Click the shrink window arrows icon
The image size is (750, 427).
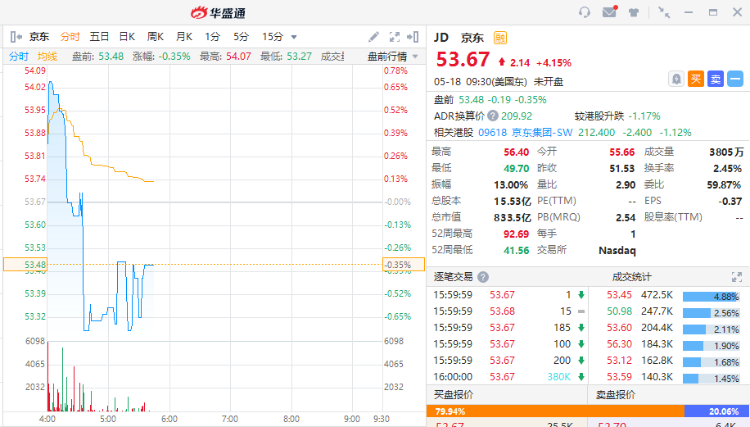point(663,12)
